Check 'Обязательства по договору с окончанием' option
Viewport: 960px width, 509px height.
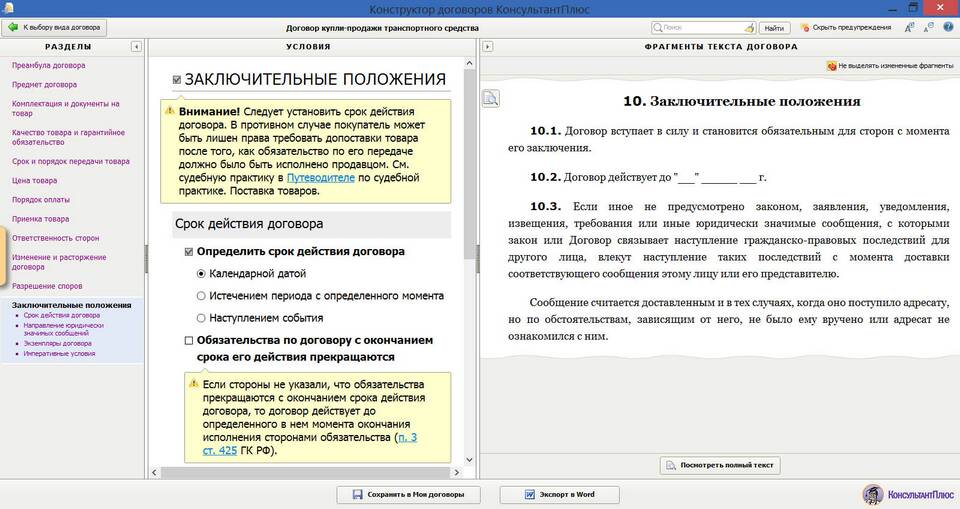pos(189,341)
